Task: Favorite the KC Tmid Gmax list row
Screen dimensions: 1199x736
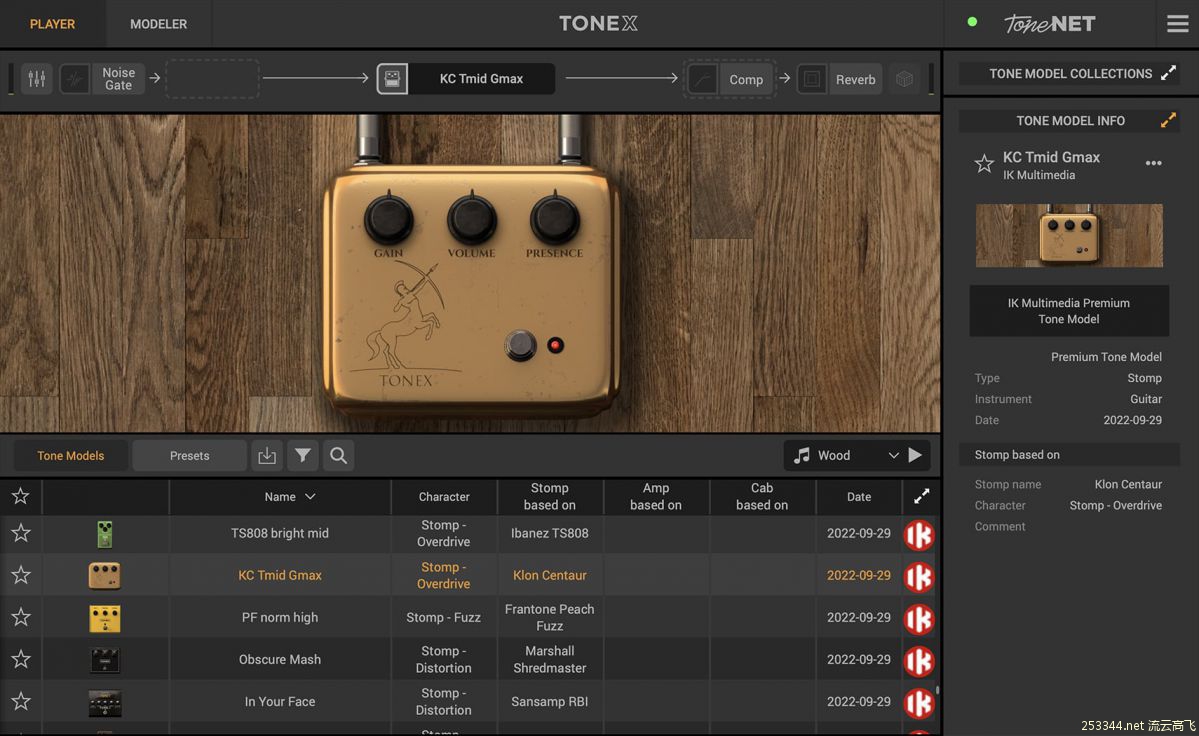Action: (21, 576)
